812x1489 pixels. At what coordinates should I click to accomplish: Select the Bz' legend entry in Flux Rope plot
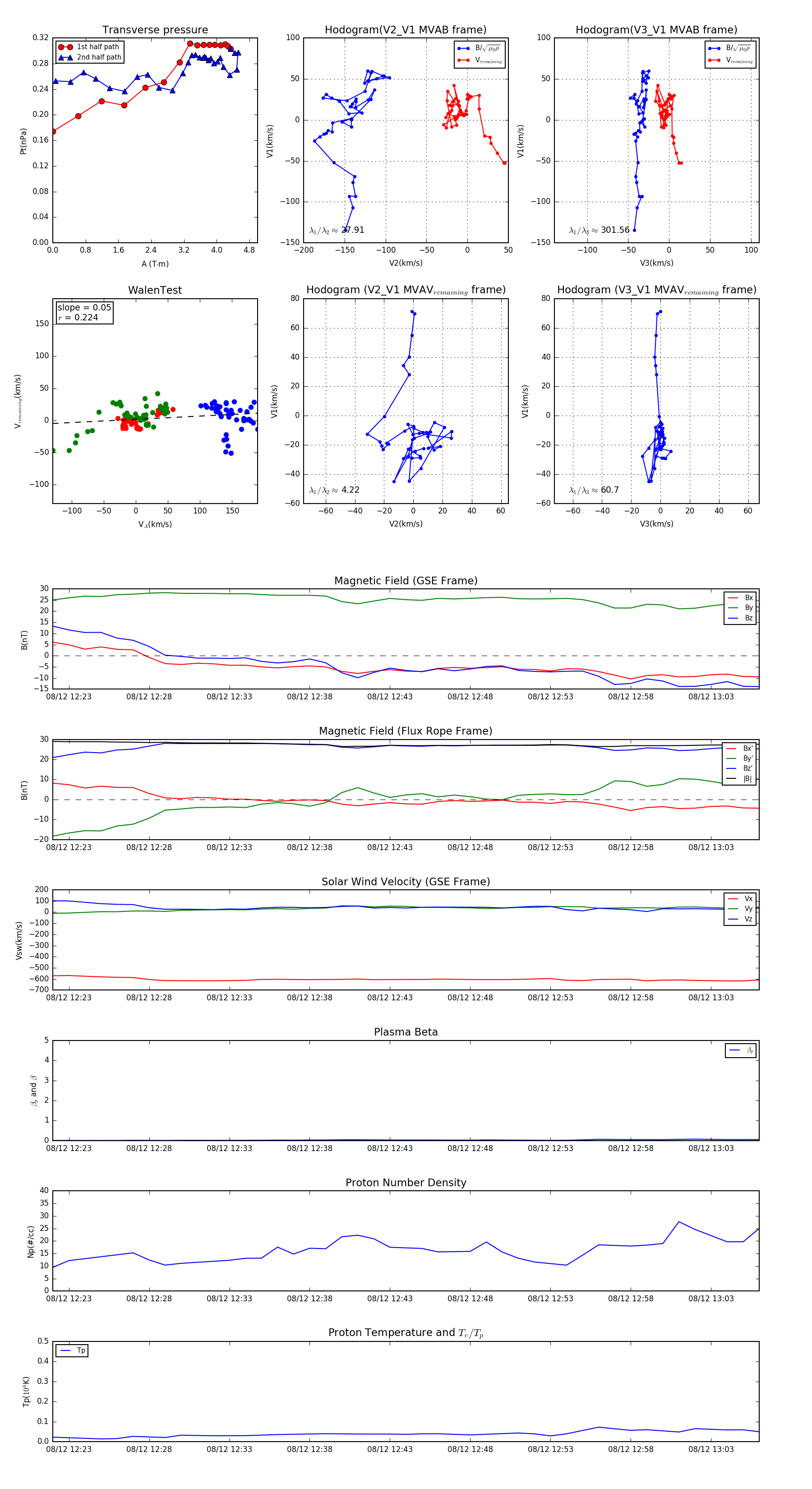tap(739, 768)
